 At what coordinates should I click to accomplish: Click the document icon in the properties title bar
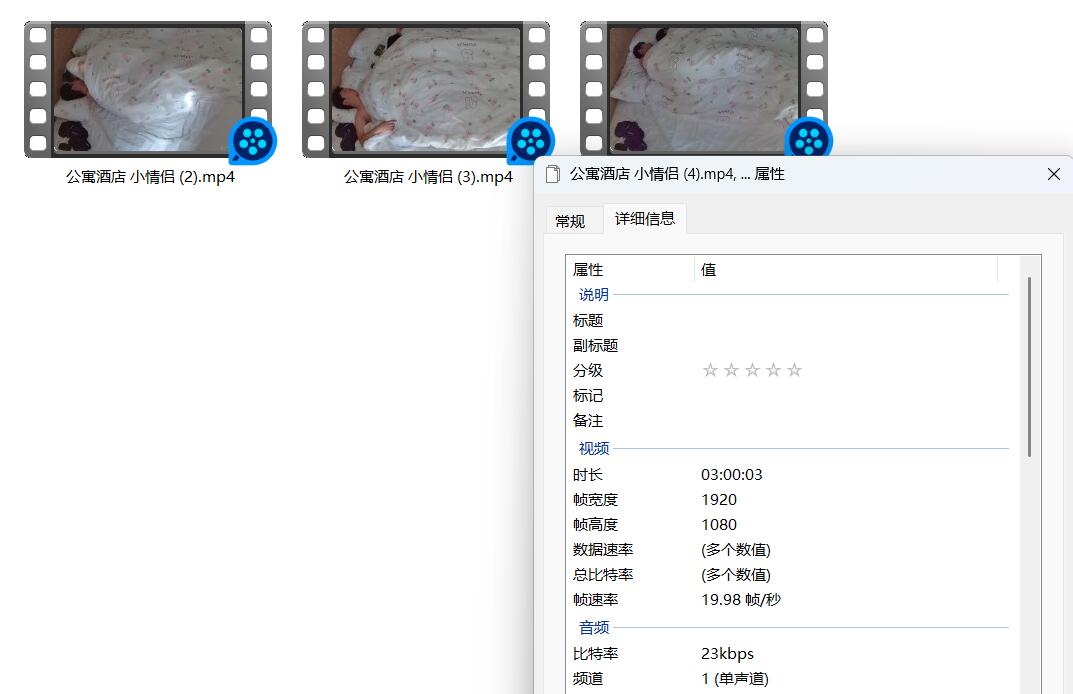click(x=553, y=175)
